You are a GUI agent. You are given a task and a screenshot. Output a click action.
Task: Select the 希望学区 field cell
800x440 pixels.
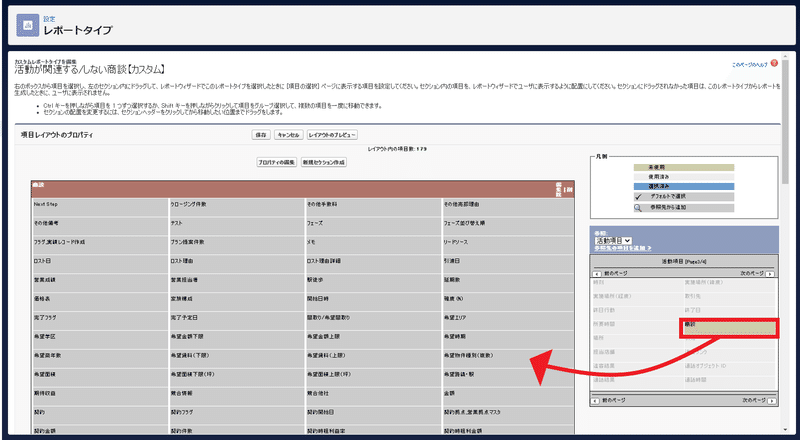99,339
